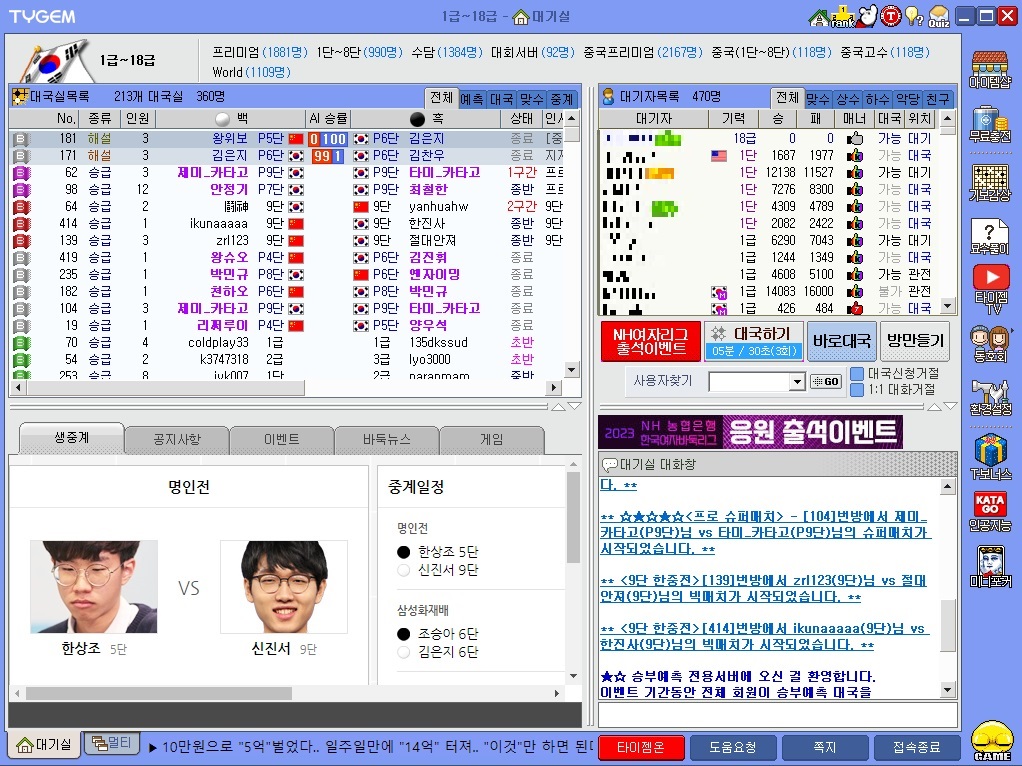Image resolution: width=1022 pixels, height=766 pixels.
Task: Open the 아이템샵 item shop icon
Action: click(990, 69)
